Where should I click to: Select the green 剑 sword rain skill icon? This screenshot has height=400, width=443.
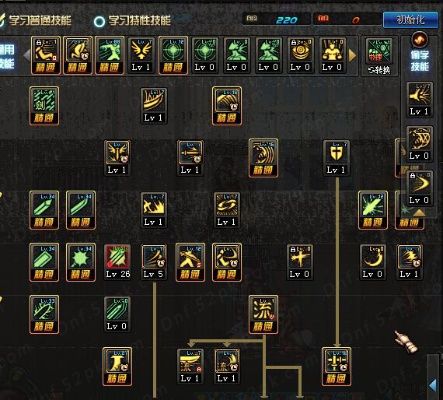[x=44, y=106]
